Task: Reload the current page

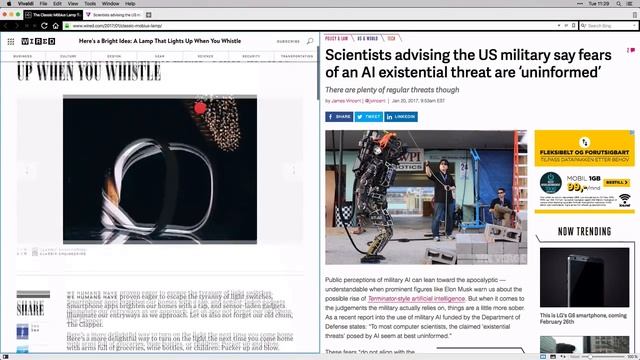Action: [x=44, y=26]
